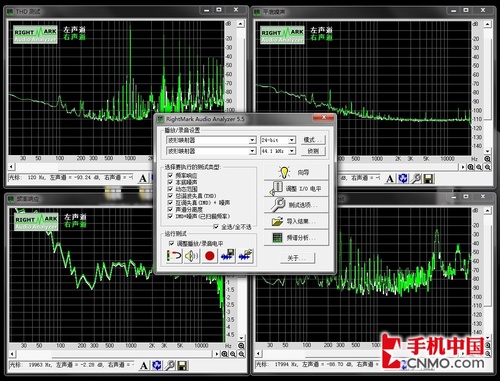Click the A text icon in THD window
Image resolution: width=500 pixels, height=381 pixels.
[x=143, y=179]
